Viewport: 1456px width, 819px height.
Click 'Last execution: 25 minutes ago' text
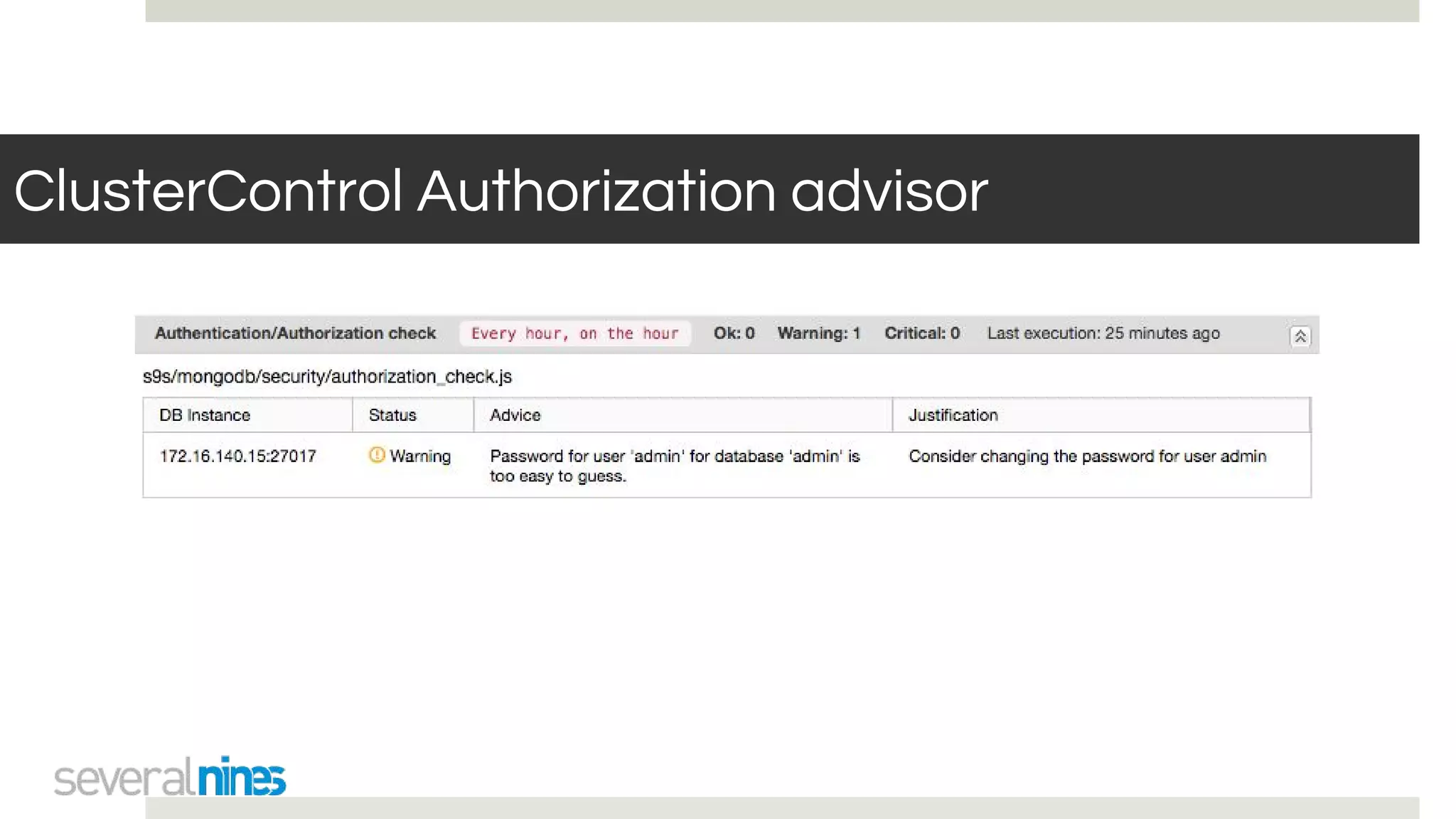tap(1103, 333)
